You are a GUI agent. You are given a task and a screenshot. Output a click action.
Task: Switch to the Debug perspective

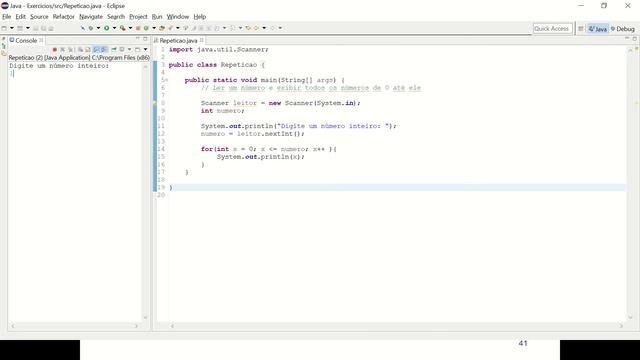point(622,29)
